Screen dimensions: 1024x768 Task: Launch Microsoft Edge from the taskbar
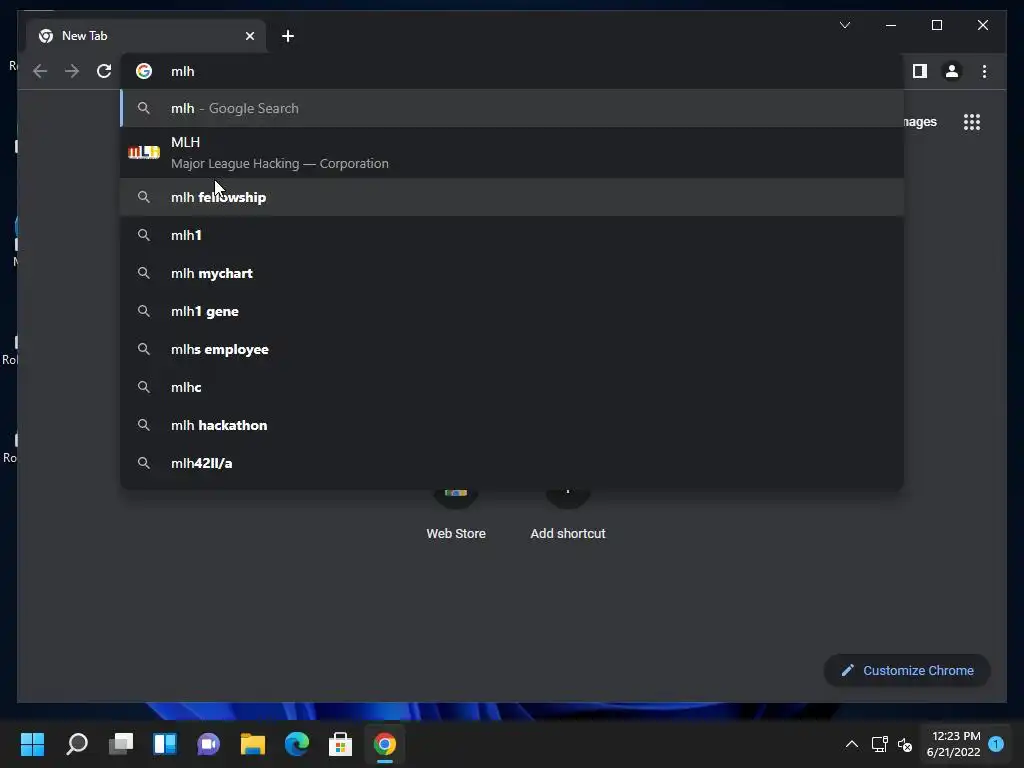(x=296, y=744)
